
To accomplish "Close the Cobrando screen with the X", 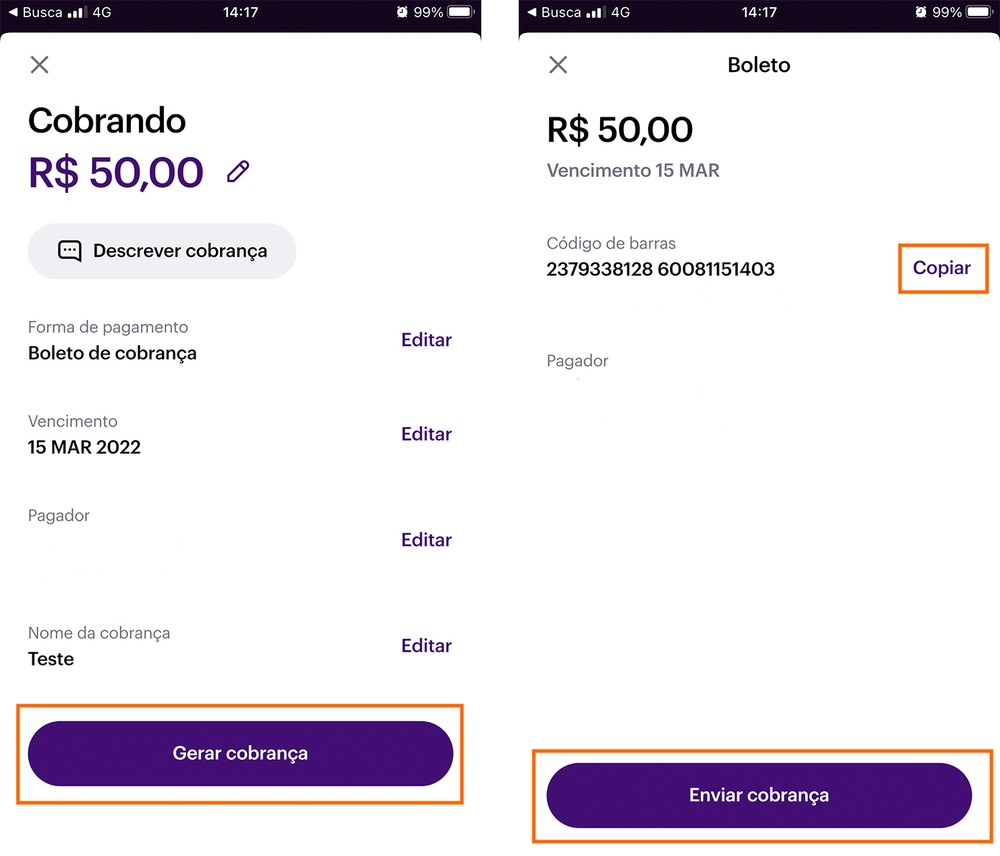I will coord(39,65).
